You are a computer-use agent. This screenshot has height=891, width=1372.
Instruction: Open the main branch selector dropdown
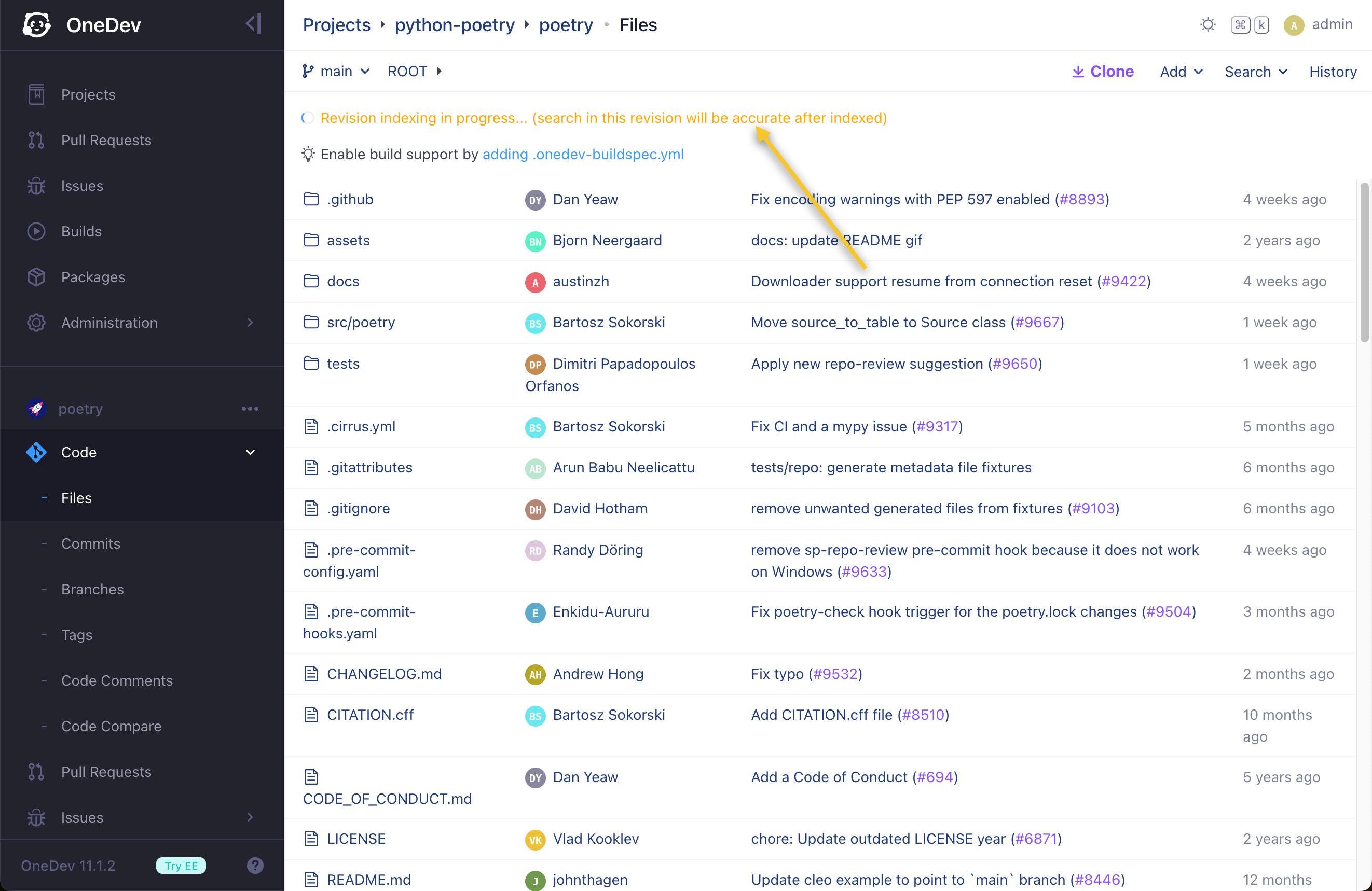[x=336, y=71]
